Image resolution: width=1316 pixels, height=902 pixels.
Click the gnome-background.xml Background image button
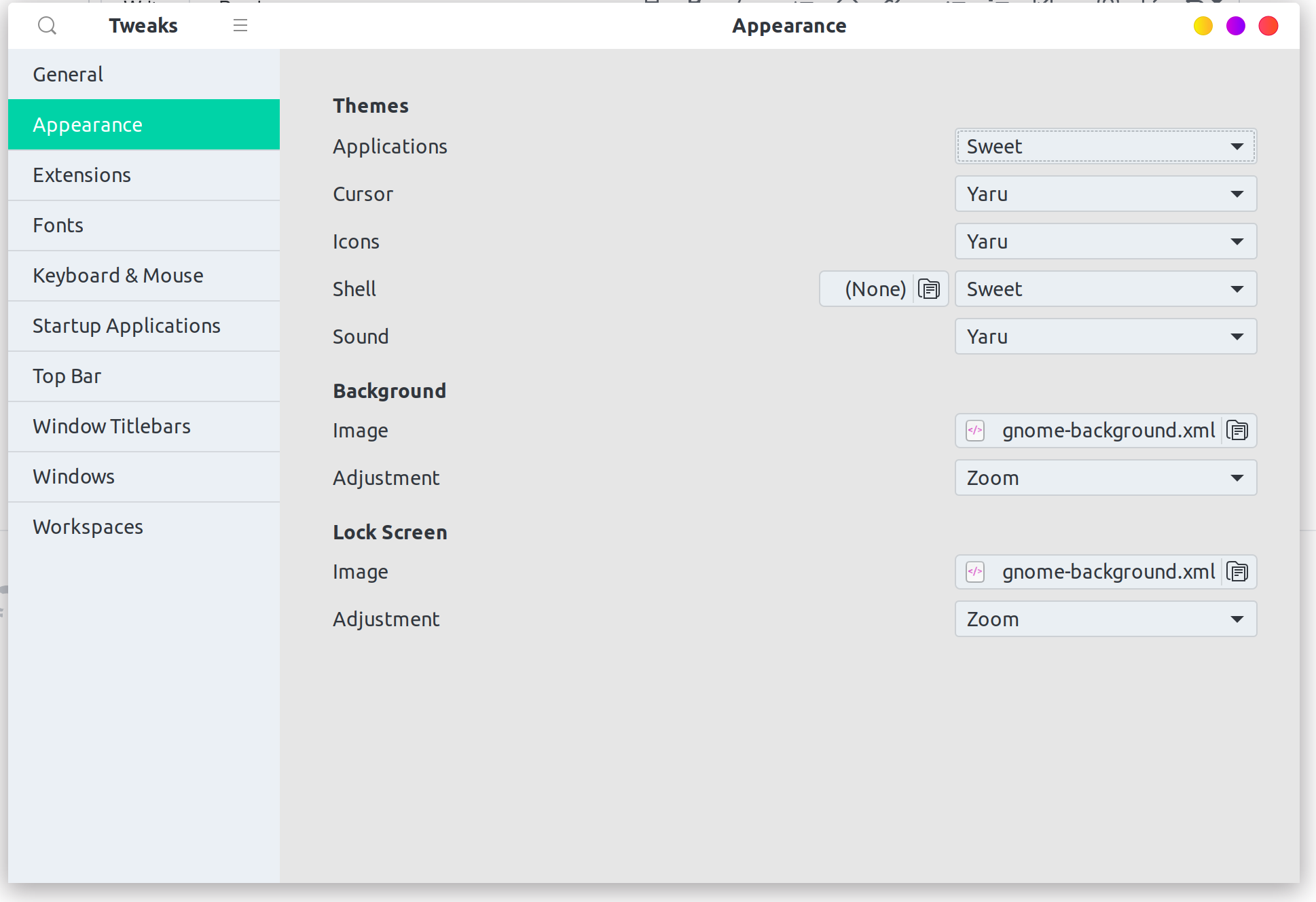pos(1108,430)
